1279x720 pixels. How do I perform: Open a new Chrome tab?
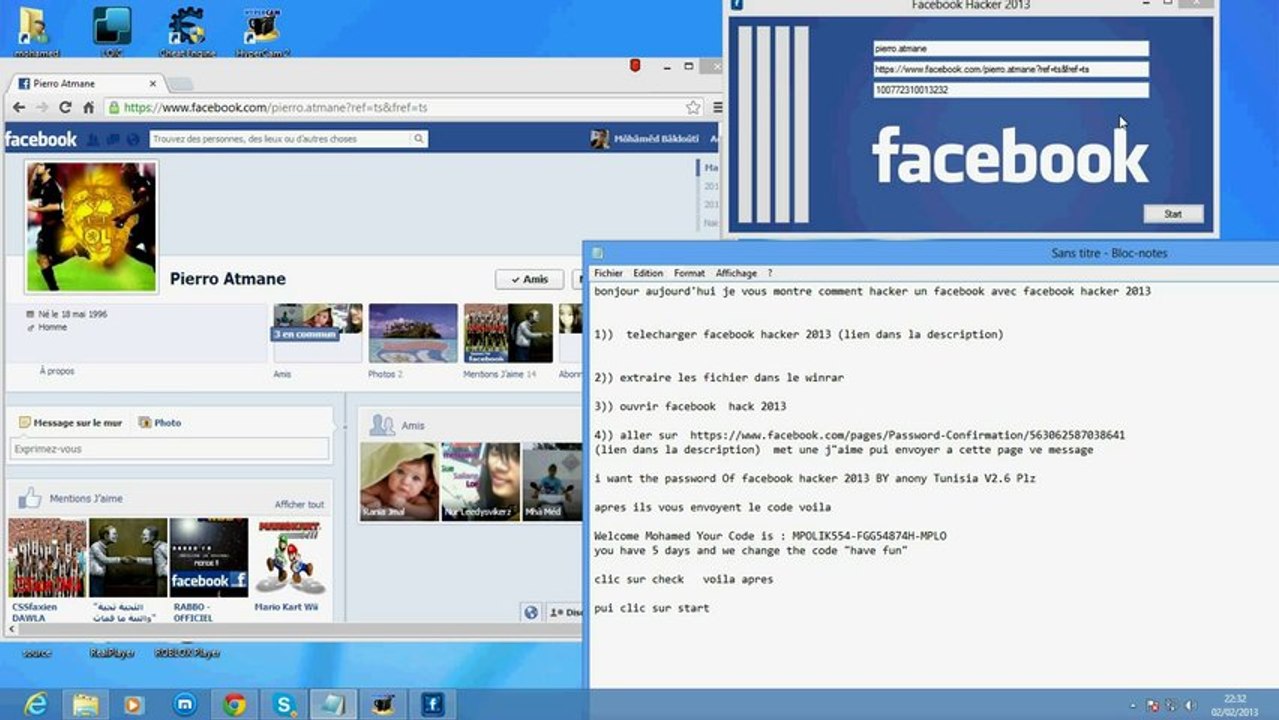(179, 84)
